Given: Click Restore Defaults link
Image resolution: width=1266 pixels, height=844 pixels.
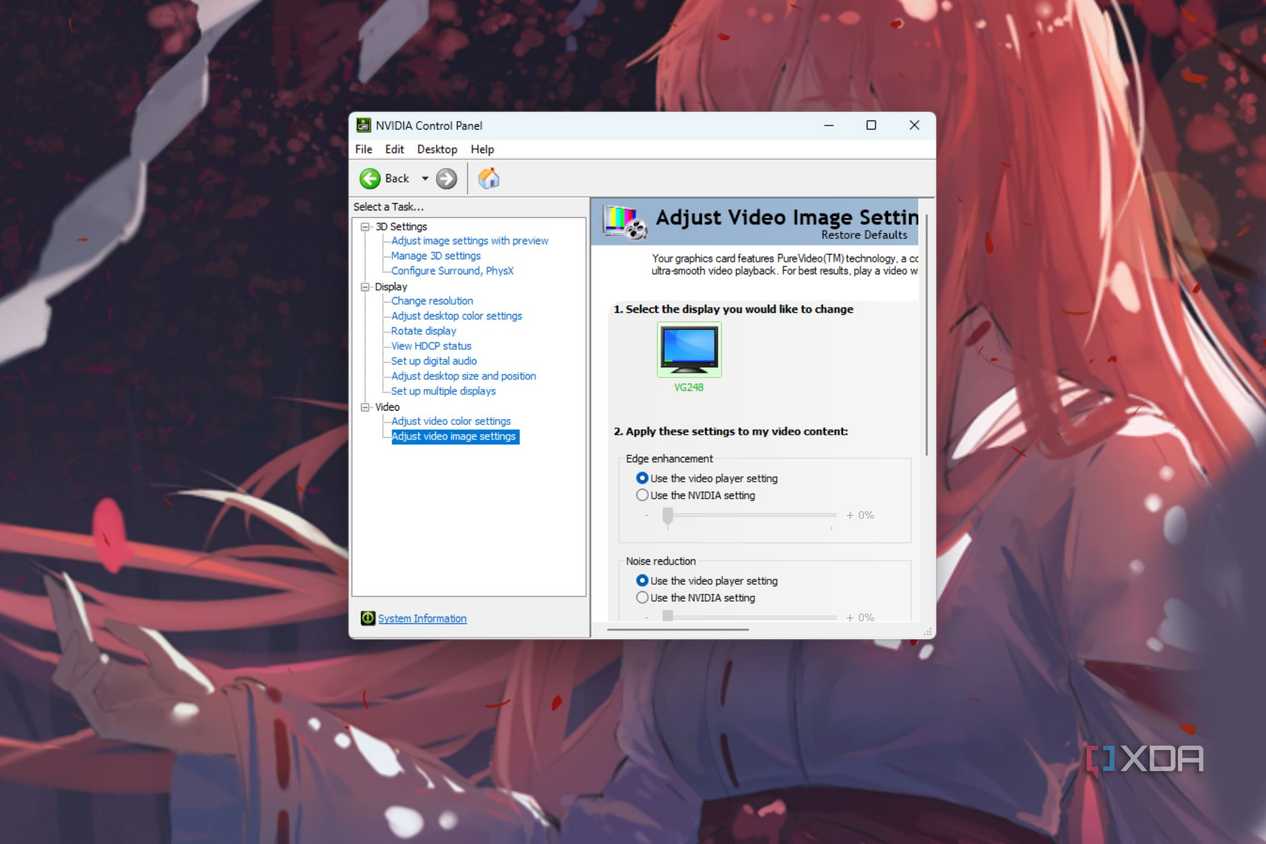Looking at the screenshot, I should click(x=864, y=235).
